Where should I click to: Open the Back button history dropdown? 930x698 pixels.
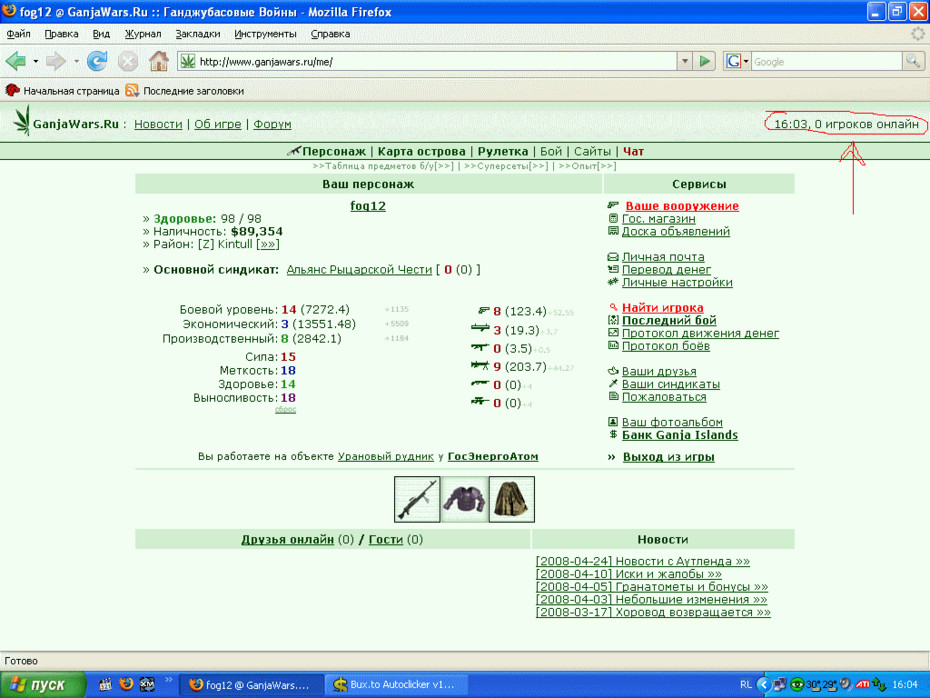(x=36, y=61)
